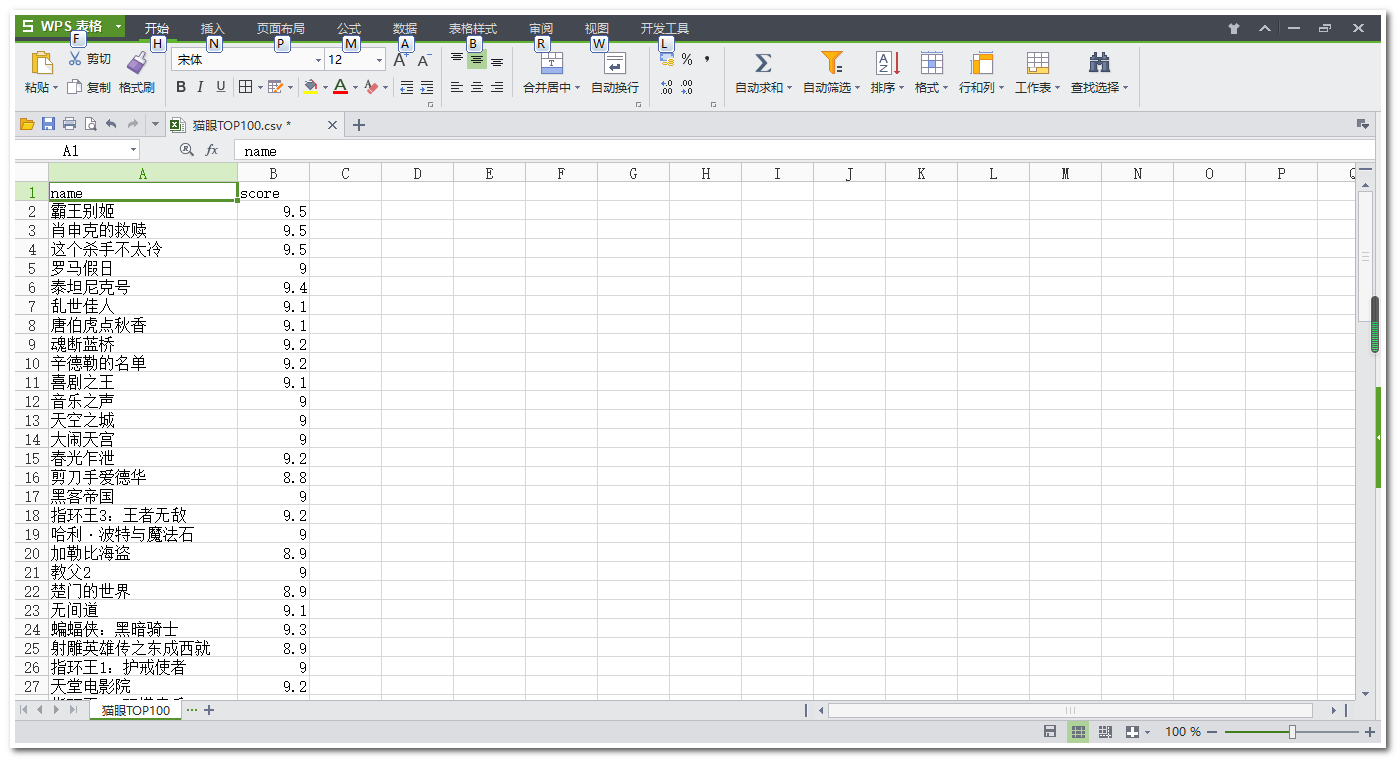The width and height of the screenshot is (1397, 759).
Task: Click the open folder quick-access icon
Action: [27, 124]
